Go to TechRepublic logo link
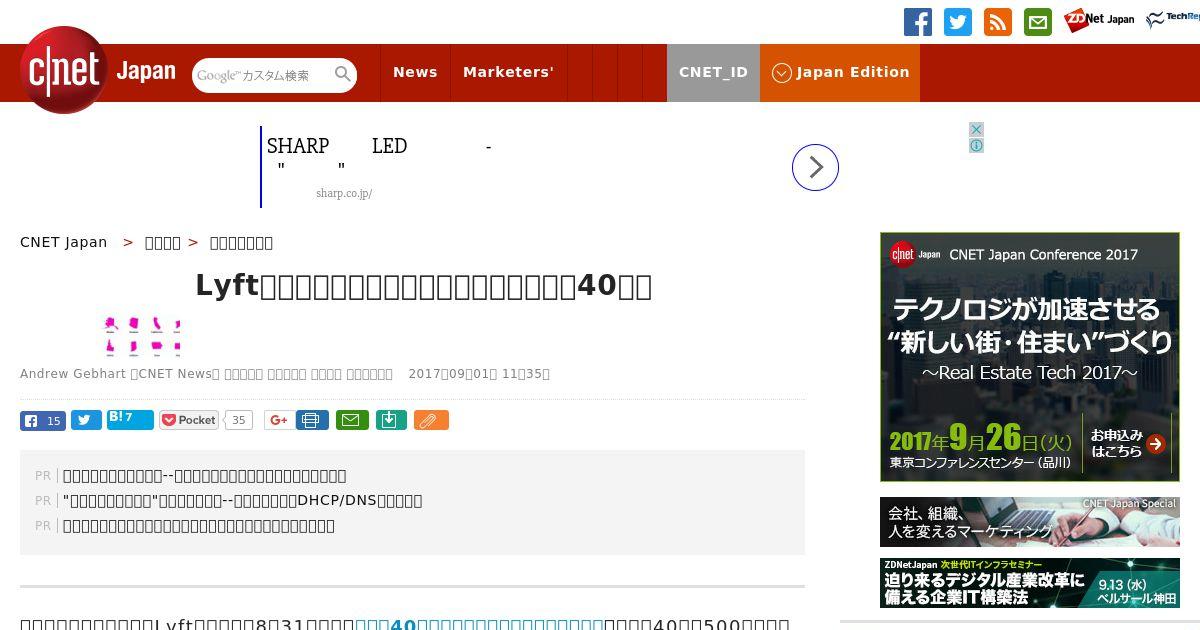1200x630 pixels. pos(1172,19)
